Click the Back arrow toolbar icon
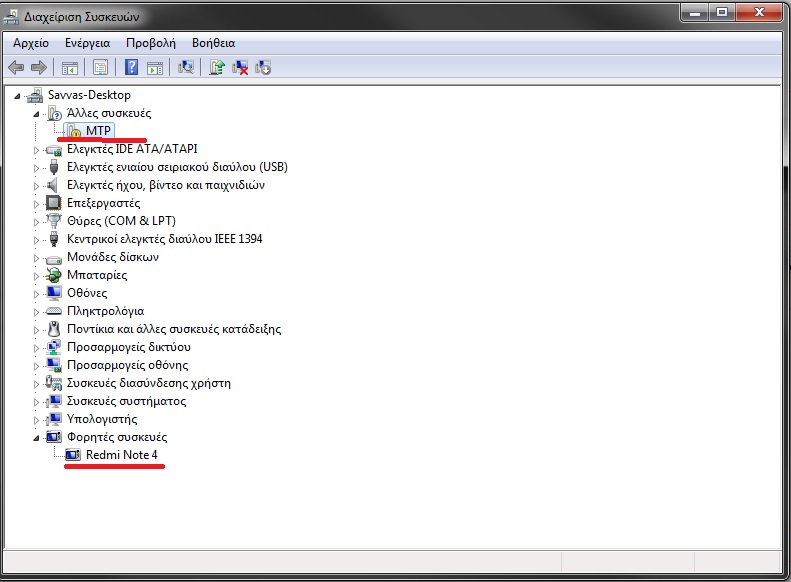791x582 pixels. [x=16, y=67]
